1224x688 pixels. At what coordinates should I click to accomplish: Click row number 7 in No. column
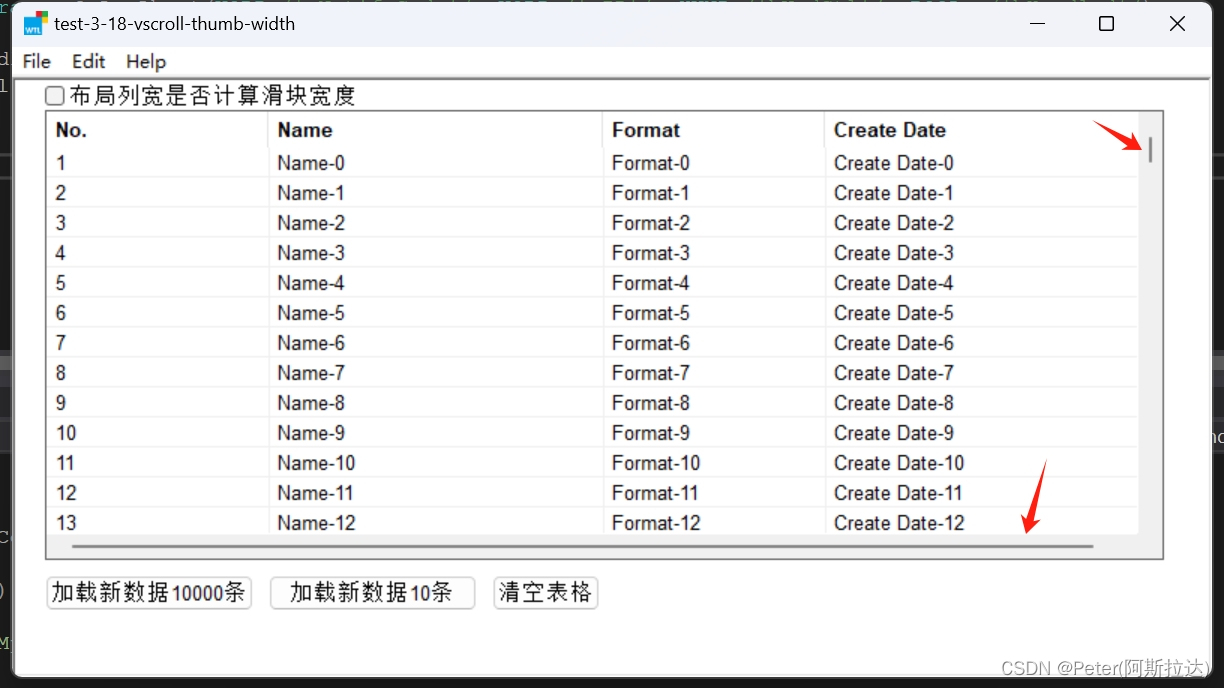(158, 343)
